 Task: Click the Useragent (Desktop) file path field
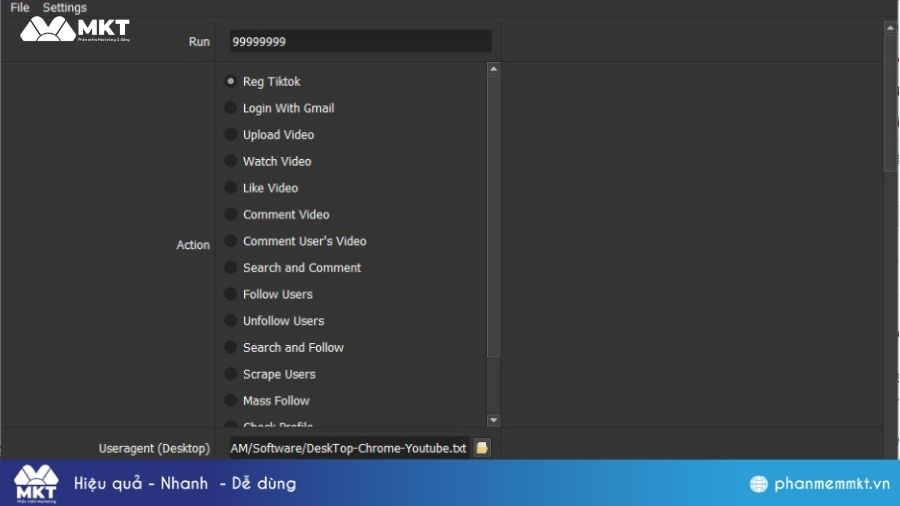pos(349,448)
